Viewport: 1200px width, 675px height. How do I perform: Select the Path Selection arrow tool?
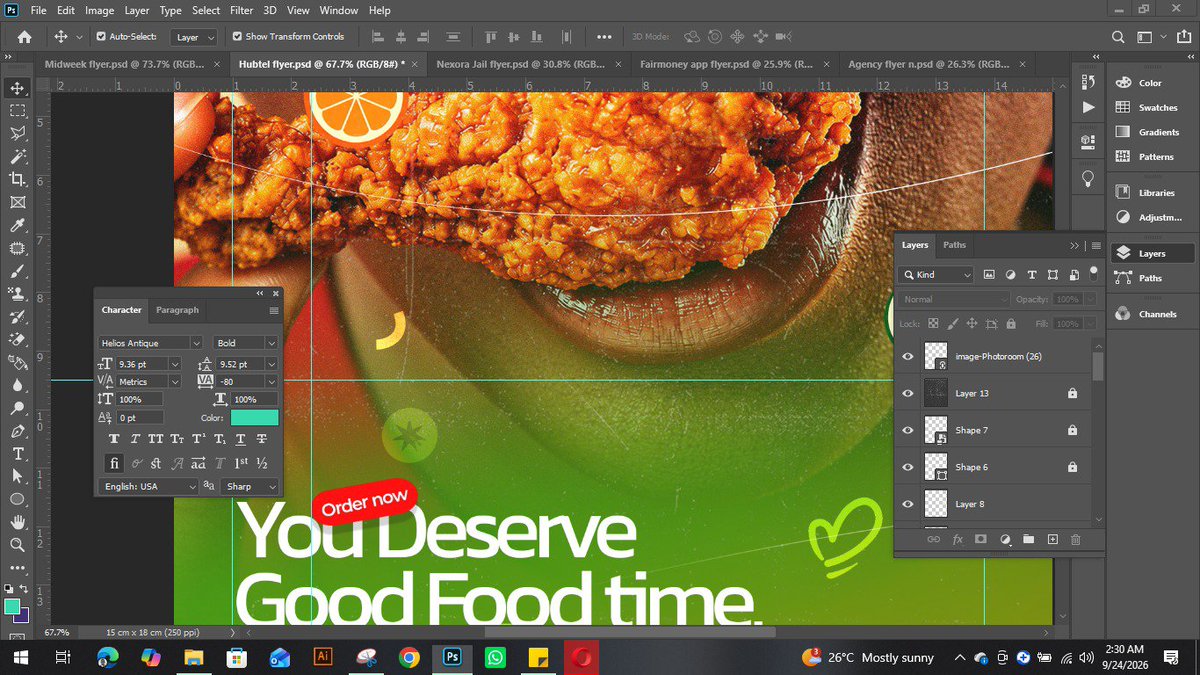tap(17, 476)
